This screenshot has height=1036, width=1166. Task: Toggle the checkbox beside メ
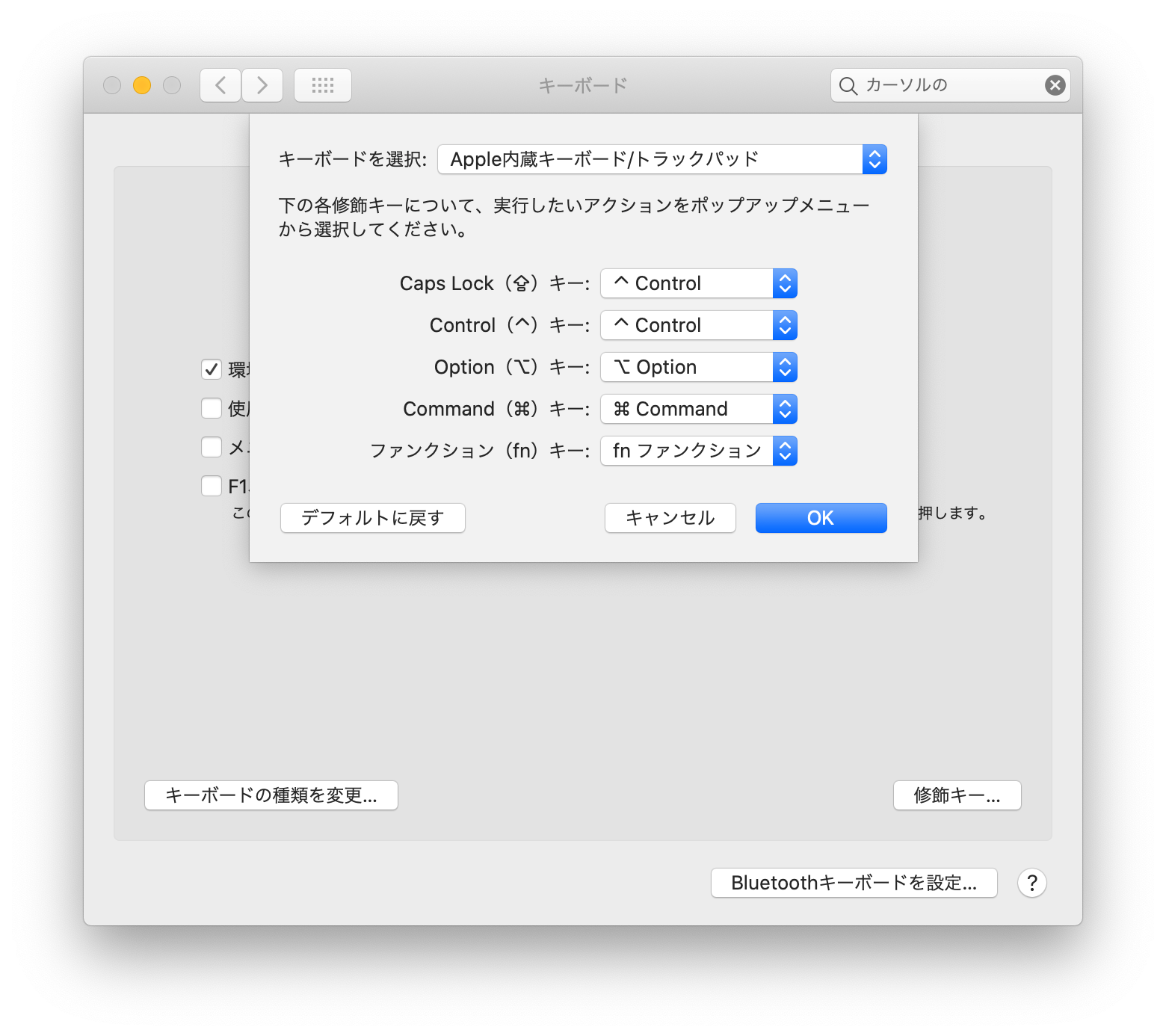212,447
